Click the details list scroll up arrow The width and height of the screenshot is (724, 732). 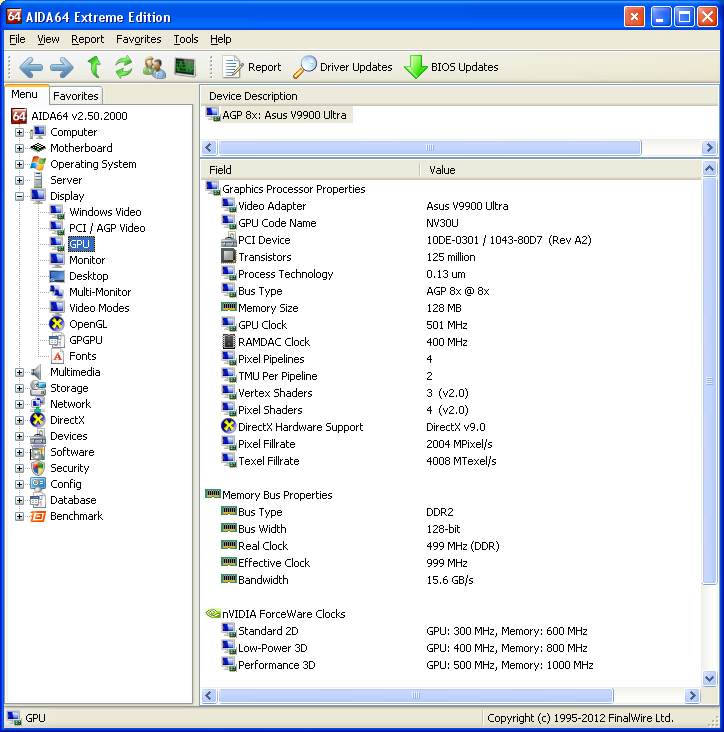click(710, 168)
